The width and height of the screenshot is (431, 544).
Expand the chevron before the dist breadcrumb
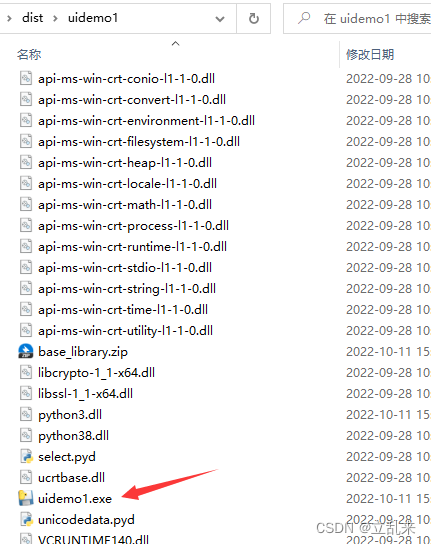pos(9,18)
